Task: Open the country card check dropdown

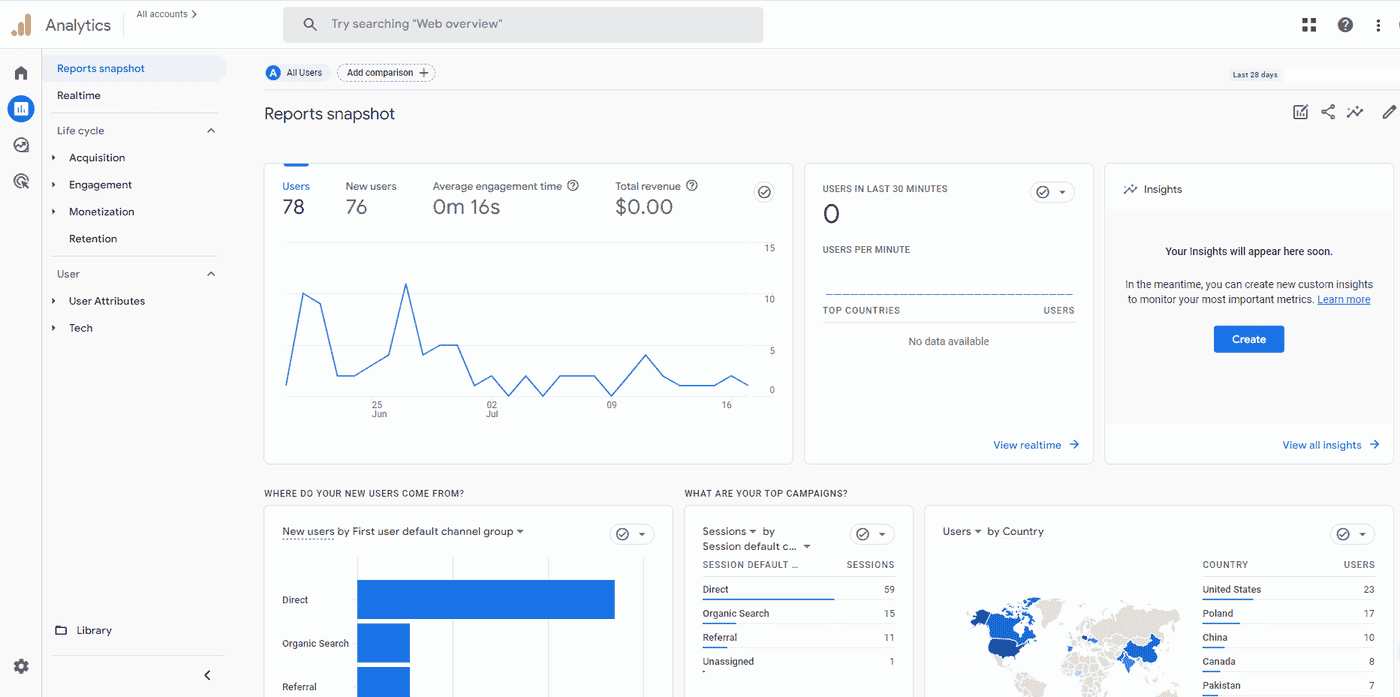Action: pyautogui.click(x=1353, y=534)
